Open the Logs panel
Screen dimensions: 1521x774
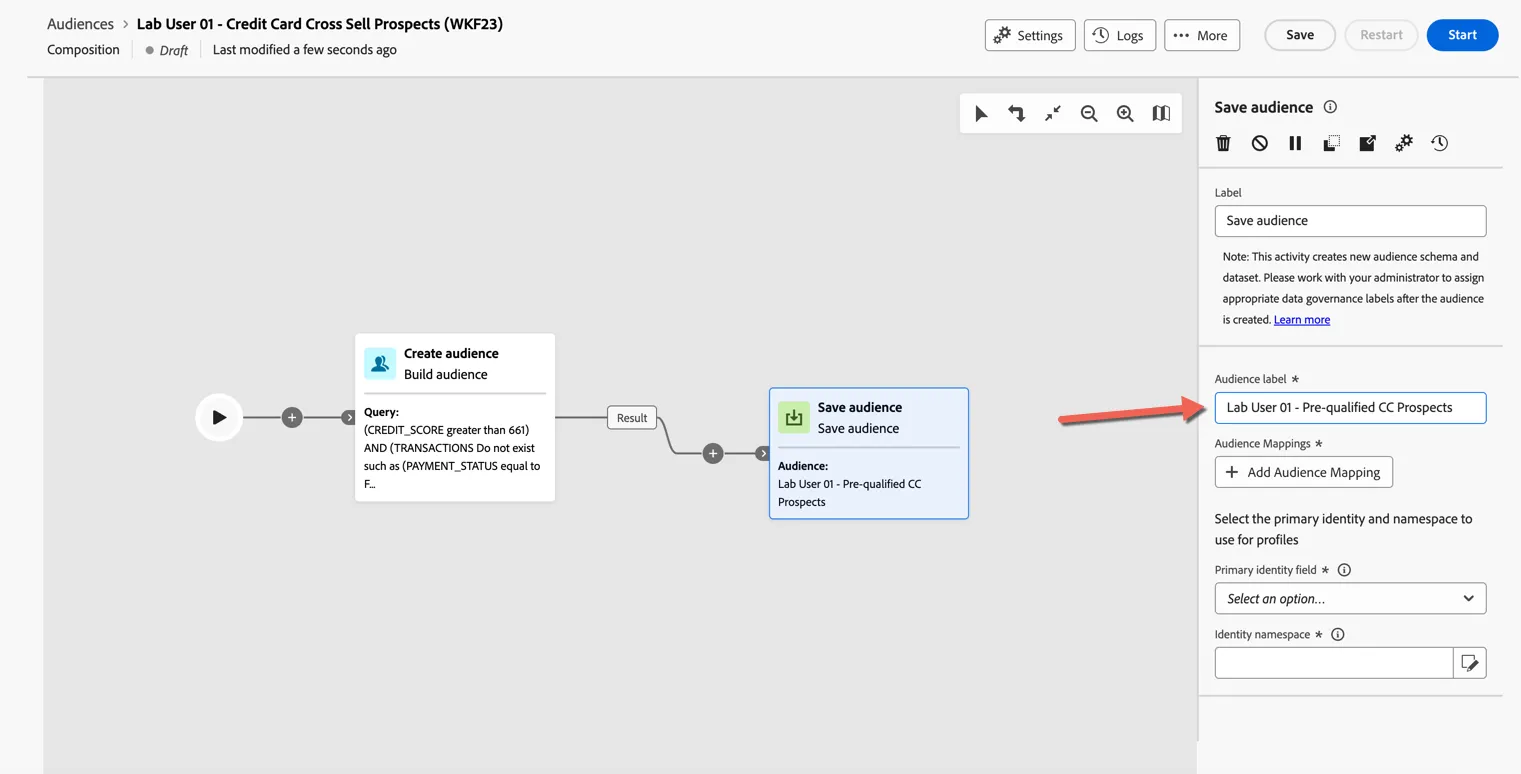pyautogui.click(x=1119, y=35)
